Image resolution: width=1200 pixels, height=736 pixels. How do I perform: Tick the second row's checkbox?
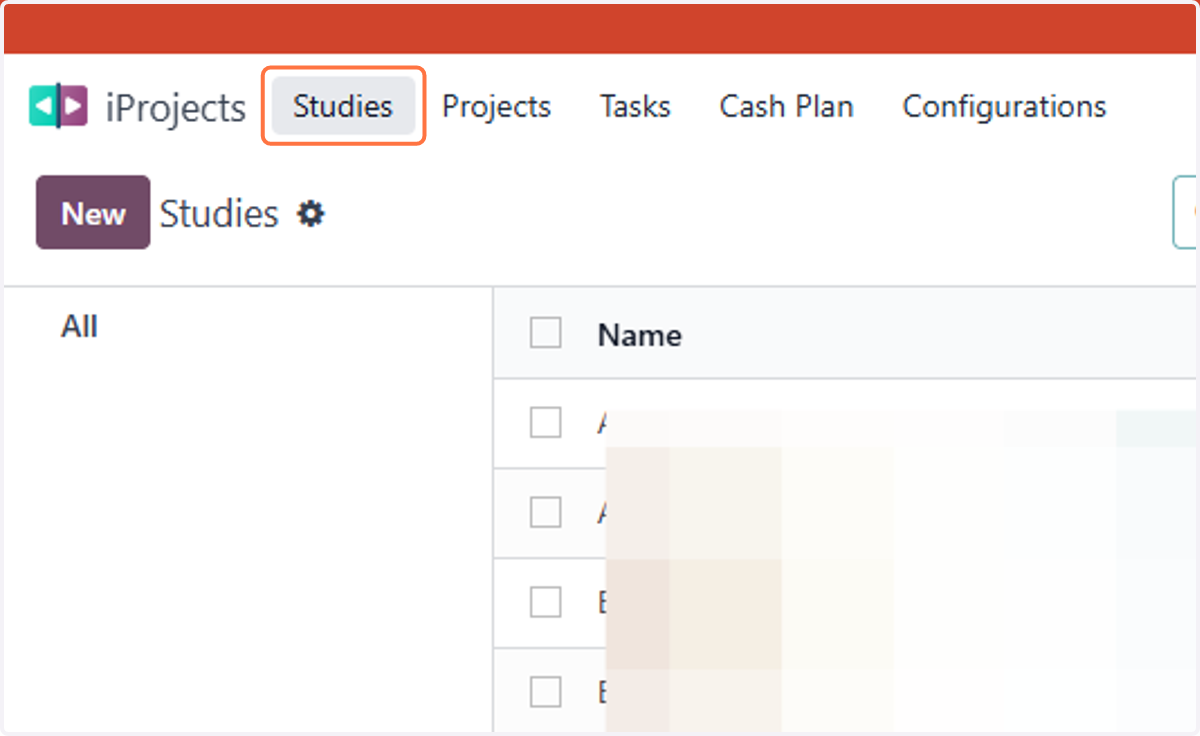click(545, 513)
